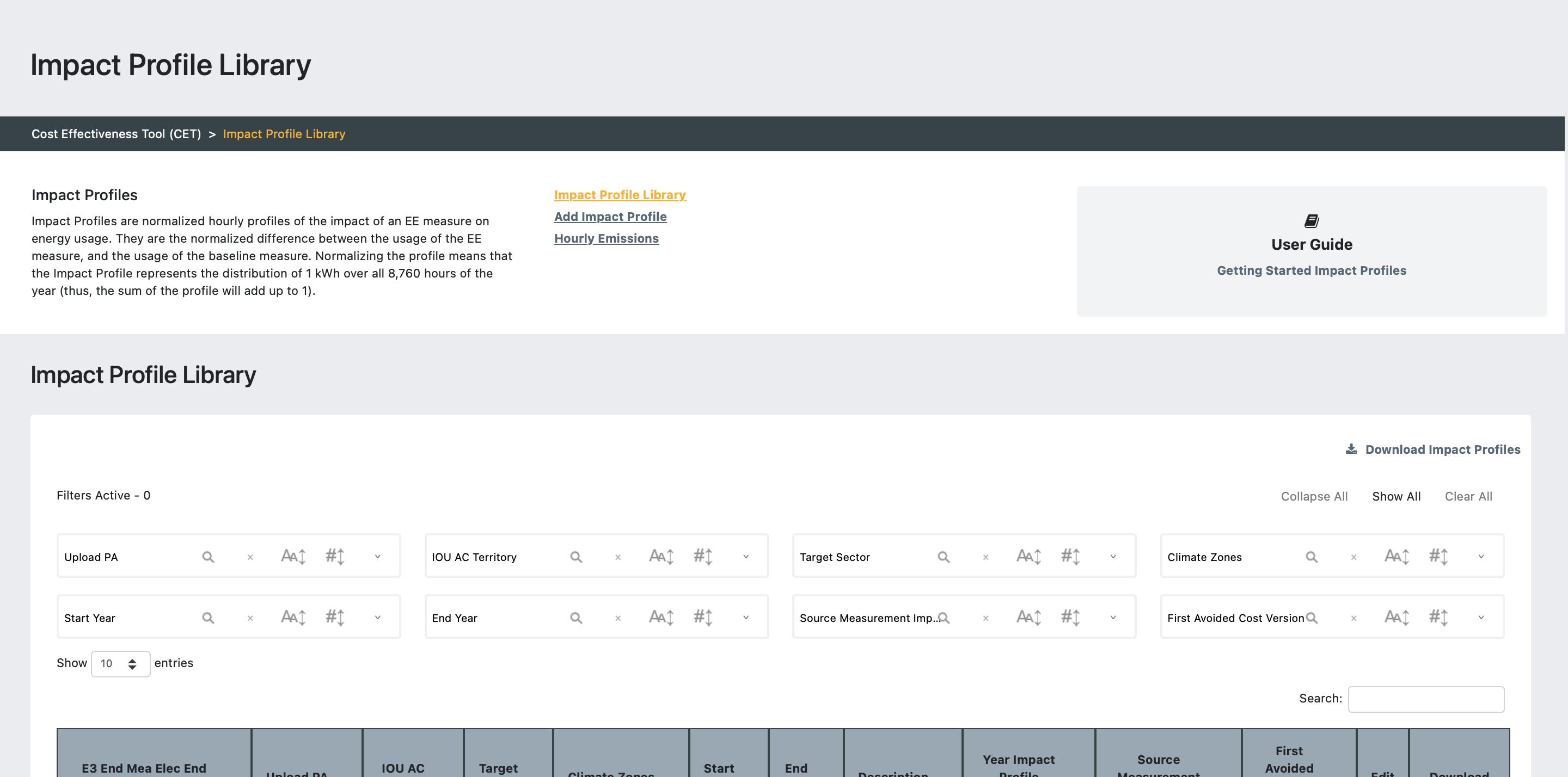Click the table Search input field
Screen dimensions: 1568x777
pyautogui.click(x=1425, y=699)
